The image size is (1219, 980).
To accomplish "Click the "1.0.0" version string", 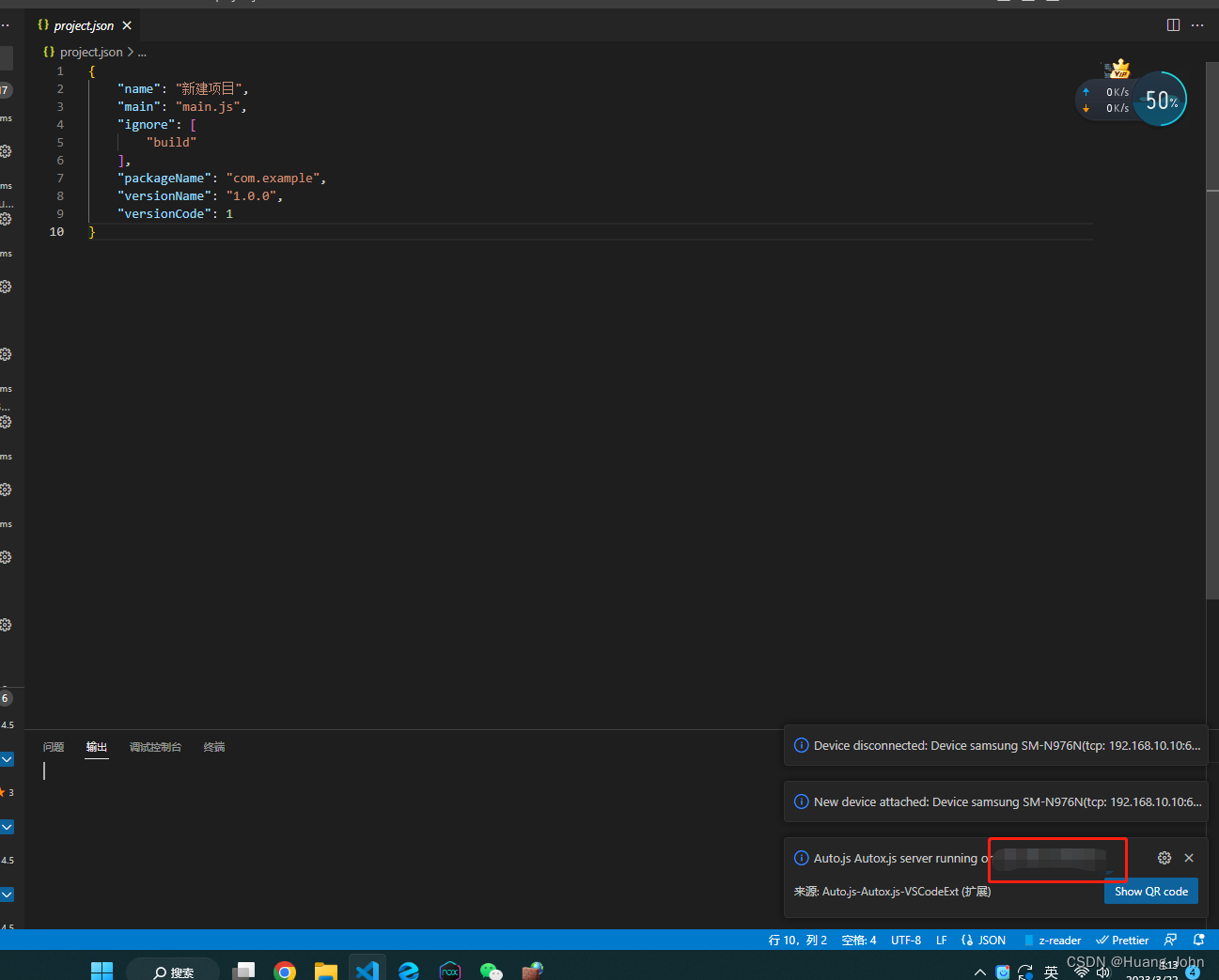I will [x=251, y=195].
